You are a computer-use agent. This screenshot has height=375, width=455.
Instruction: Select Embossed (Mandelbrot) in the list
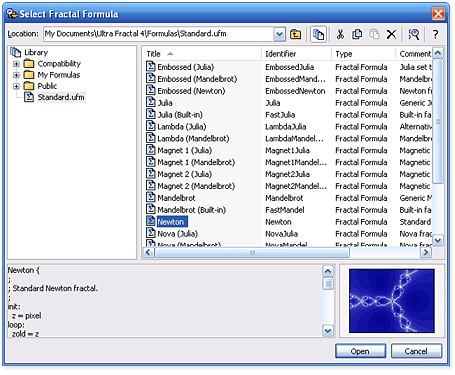197,79
